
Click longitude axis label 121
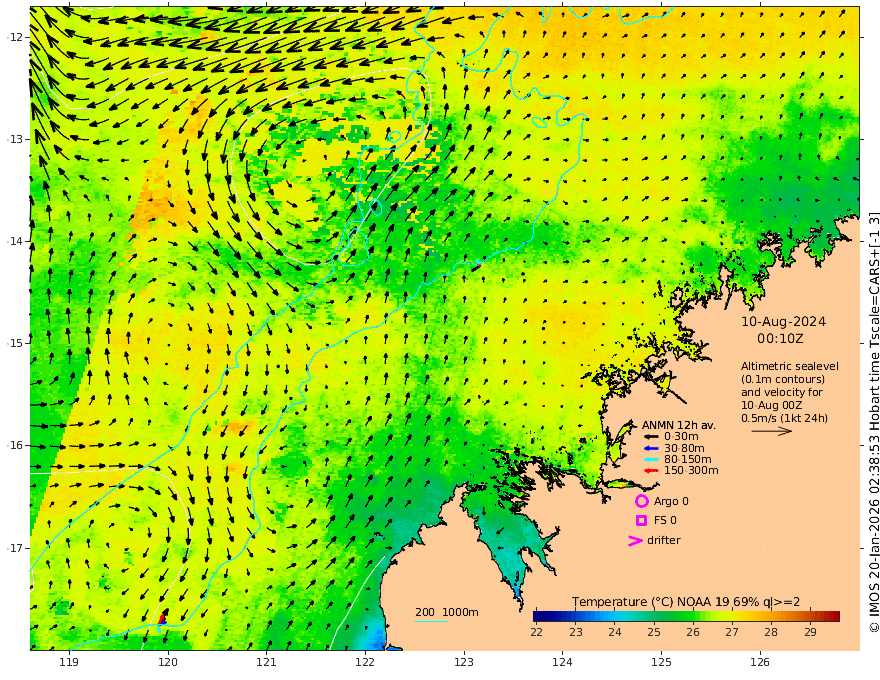tap(267, 663)
